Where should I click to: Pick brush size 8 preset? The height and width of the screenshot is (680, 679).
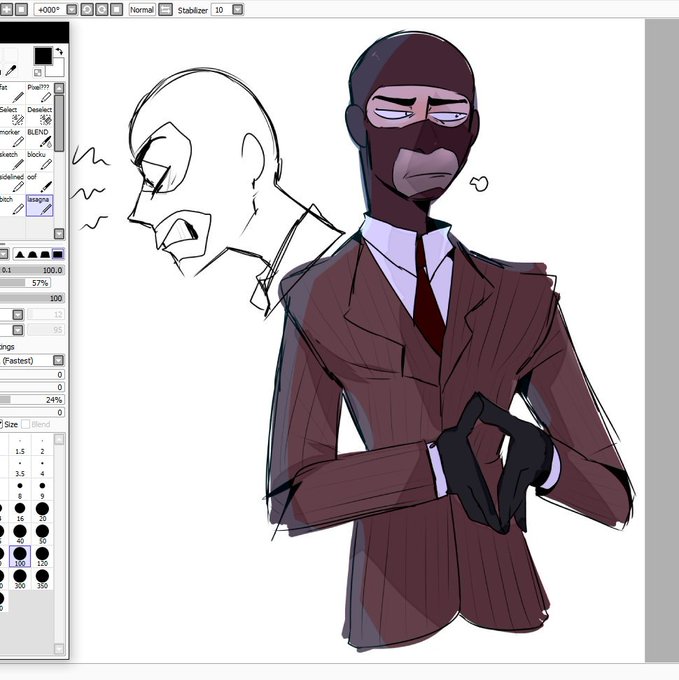[x=20, y=489]
